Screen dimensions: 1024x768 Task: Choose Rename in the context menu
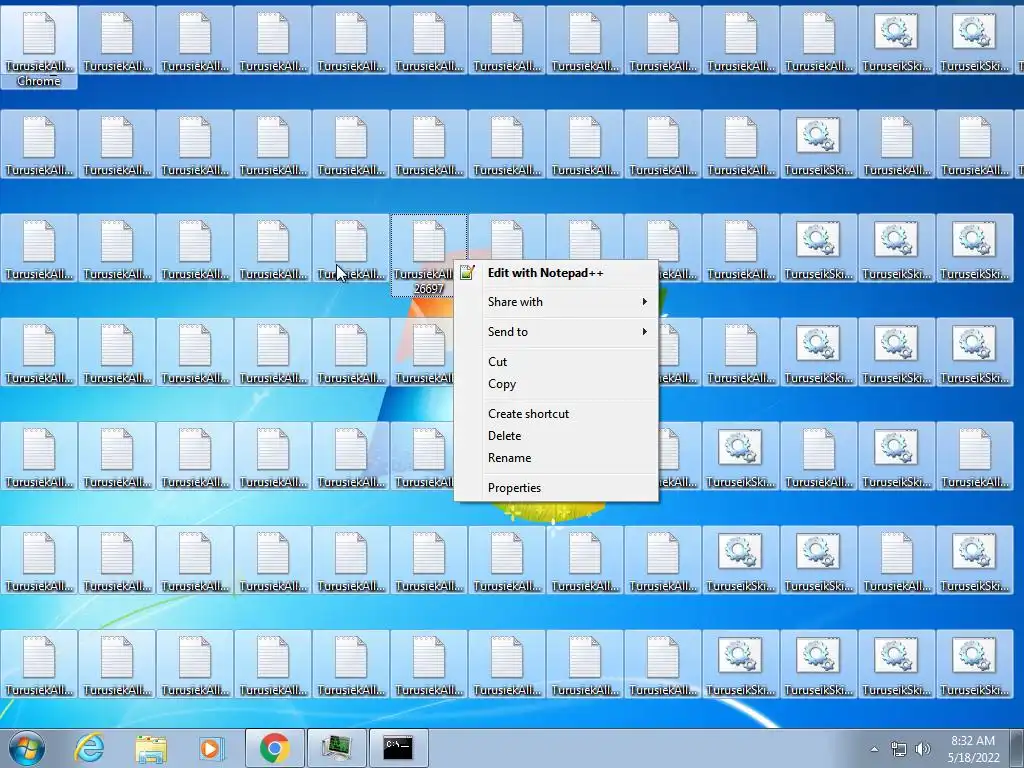pos(556,458)
